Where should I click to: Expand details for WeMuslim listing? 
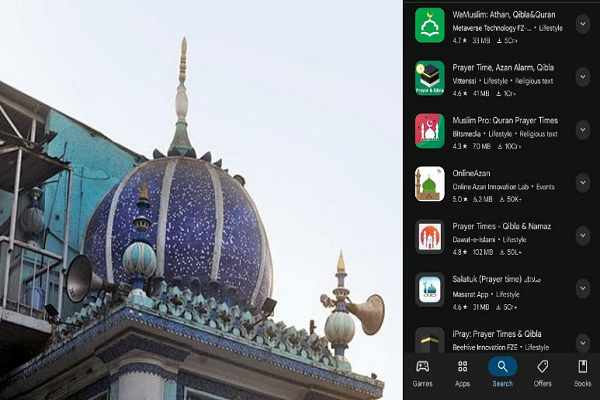click(x=583, y=24)
